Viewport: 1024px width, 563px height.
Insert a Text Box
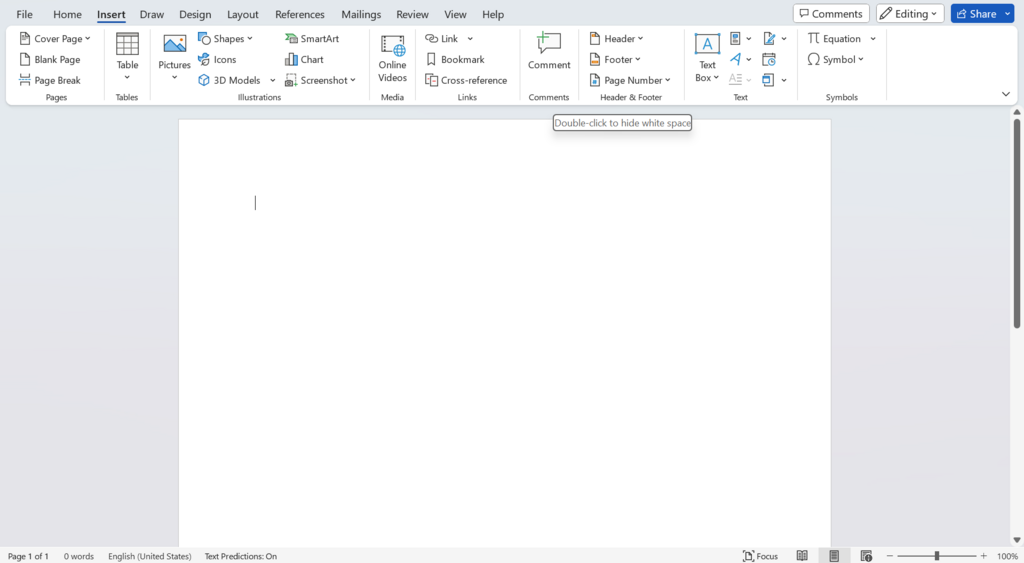pos(707,58)
